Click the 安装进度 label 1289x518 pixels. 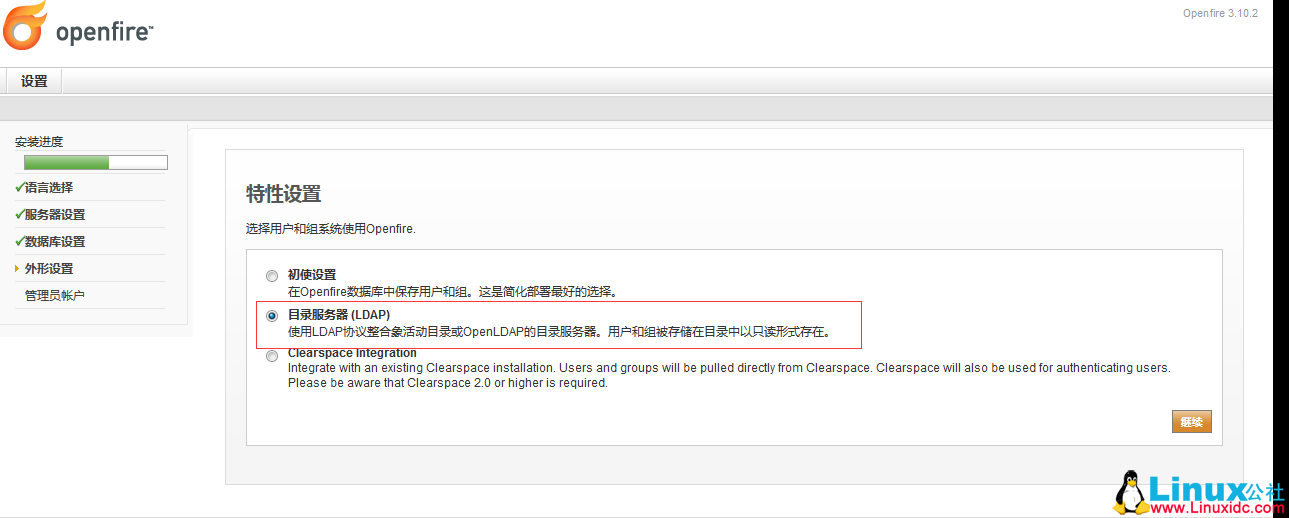click(39, 141)
